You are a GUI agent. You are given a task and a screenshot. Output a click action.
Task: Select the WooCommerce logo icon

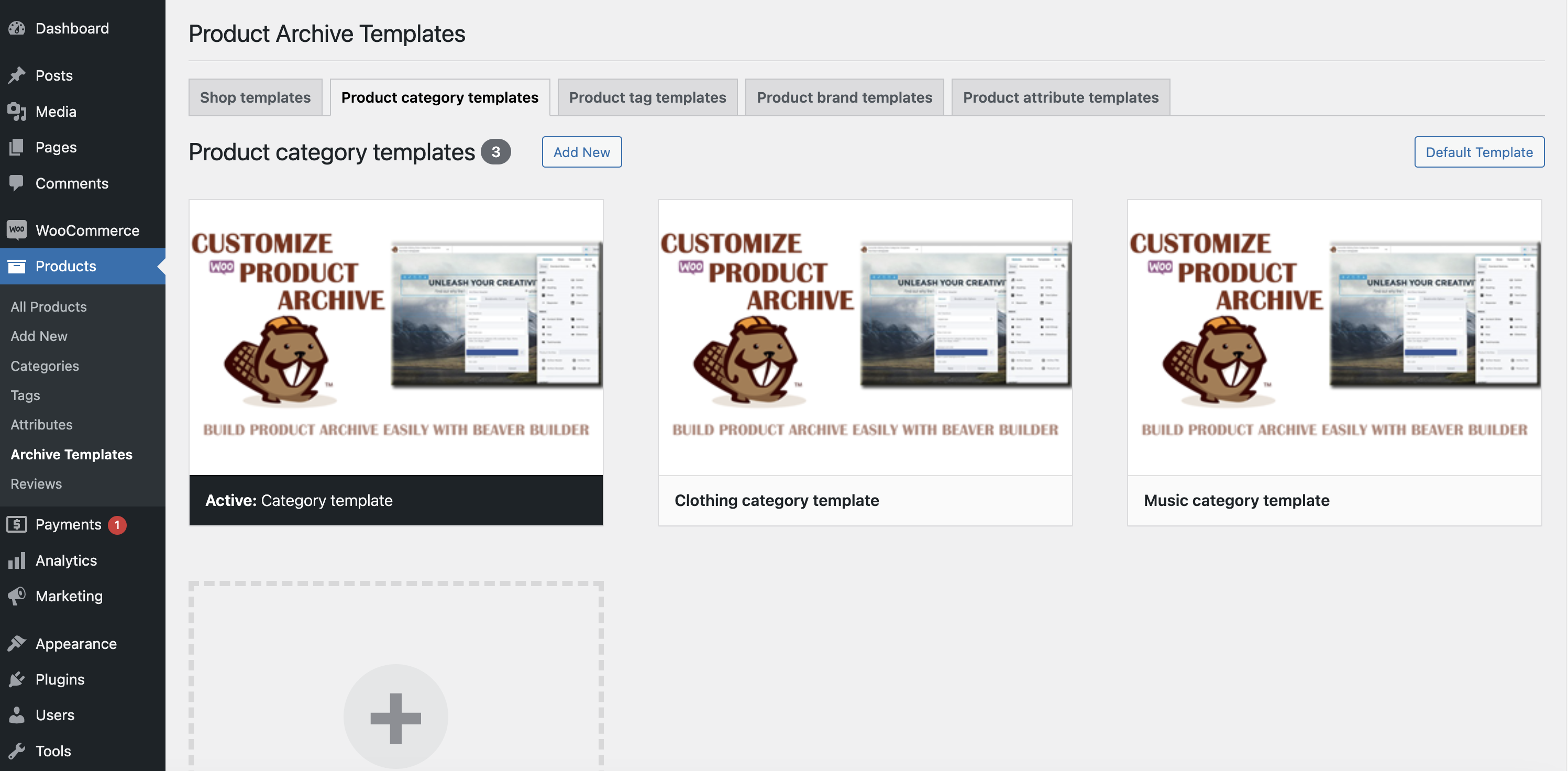17,229
